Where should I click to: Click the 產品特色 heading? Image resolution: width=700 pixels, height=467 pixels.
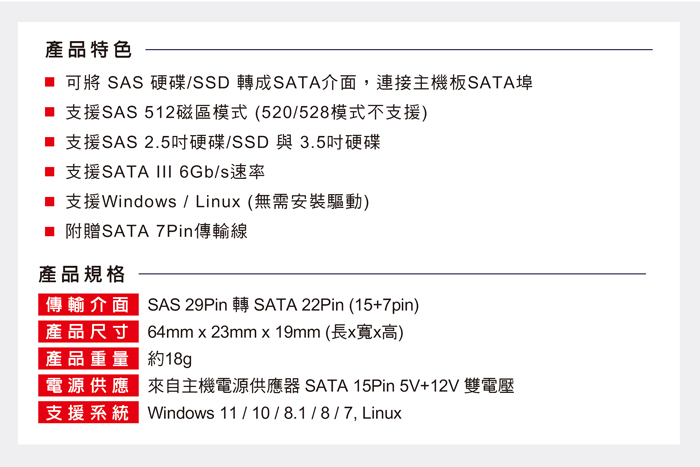88,49
